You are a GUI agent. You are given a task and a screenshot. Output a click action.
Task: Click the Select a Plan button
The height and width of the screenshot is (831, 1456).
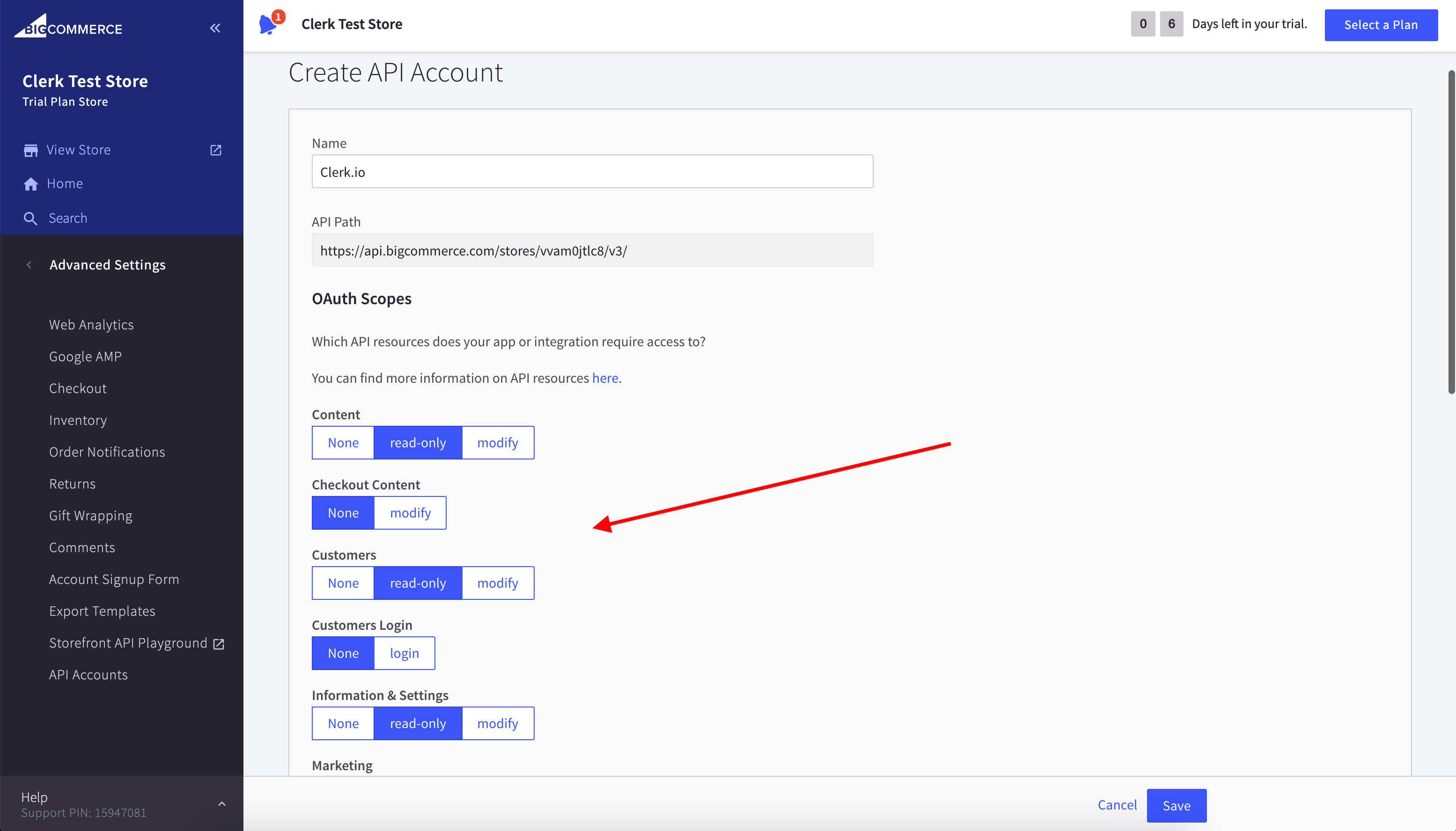click(1381, 24)
